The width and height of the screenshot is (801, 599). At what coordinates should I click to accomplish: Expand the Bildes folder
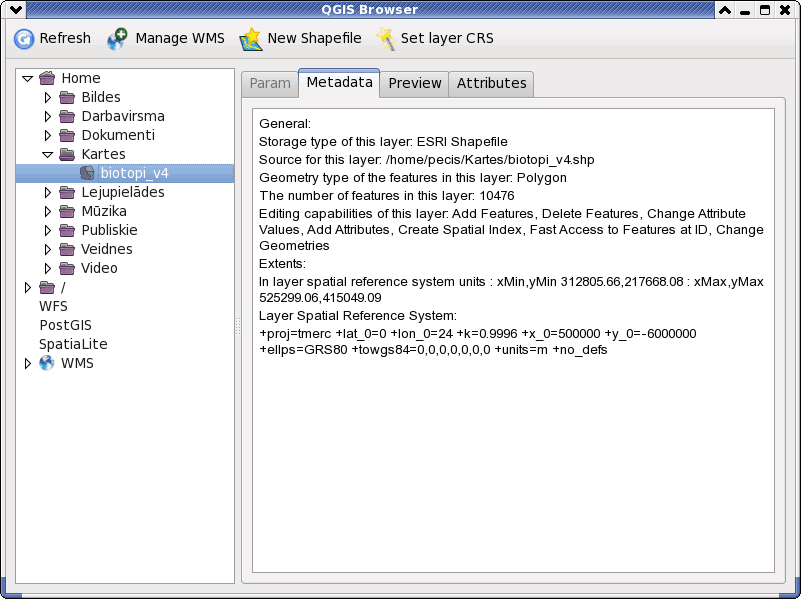[x=48, y=97]
